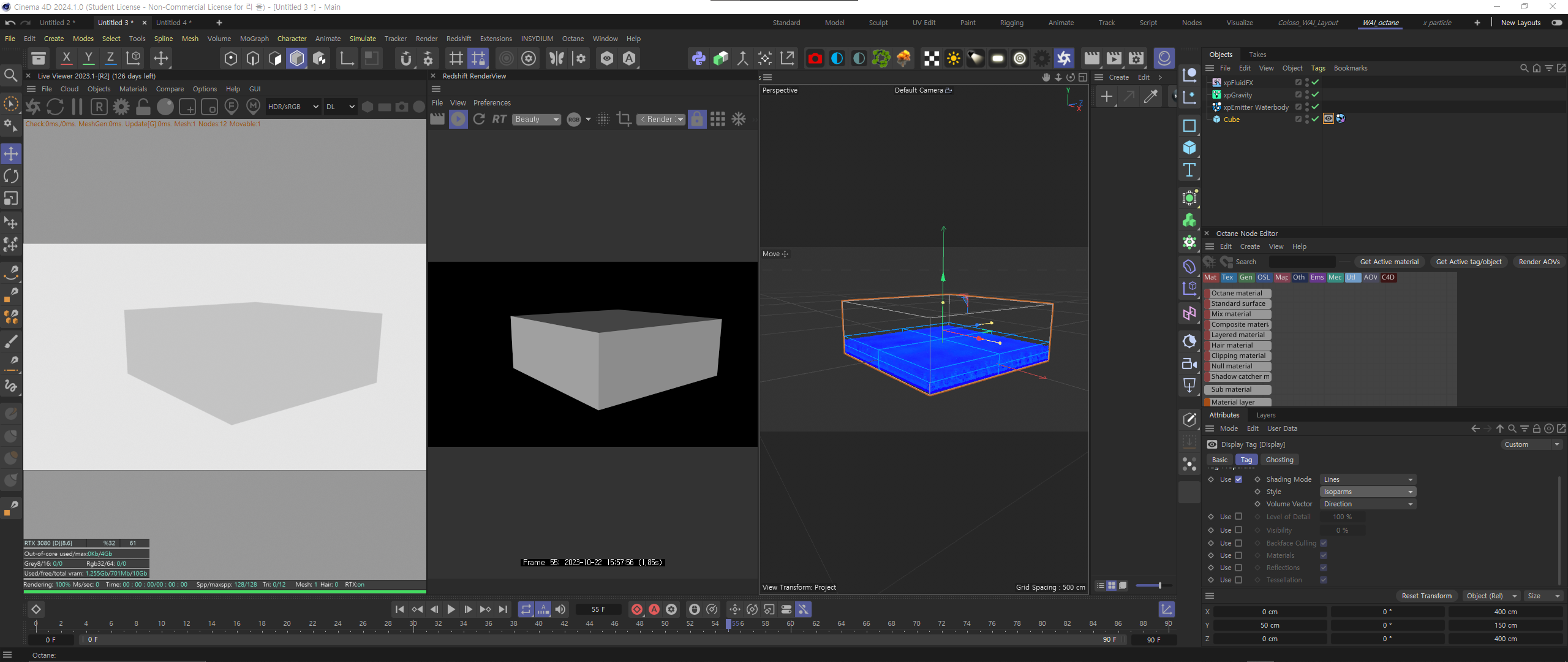The width and height of the screenshot is (1568, 662).
Task: Click the Octane scatter green foliage icon
Action: pyautogui.click(x=881, y=58)
